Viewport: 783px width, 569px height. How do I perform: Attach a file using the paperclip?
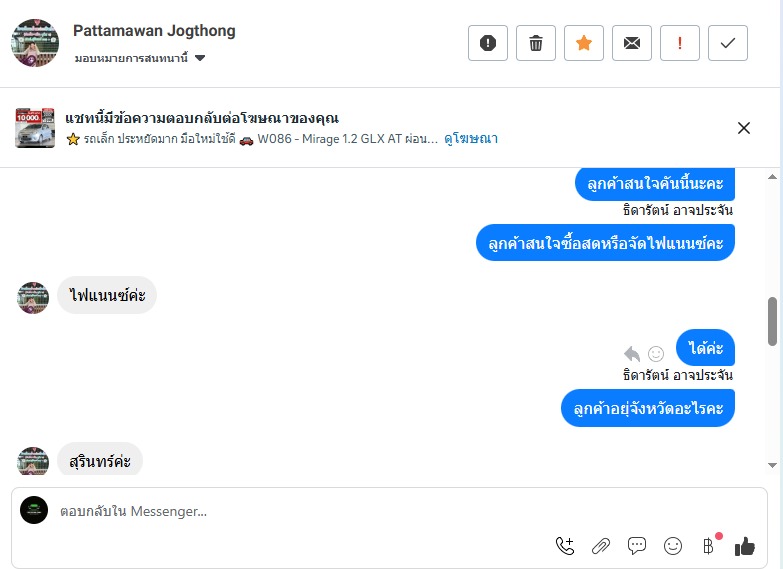[601, 546]
